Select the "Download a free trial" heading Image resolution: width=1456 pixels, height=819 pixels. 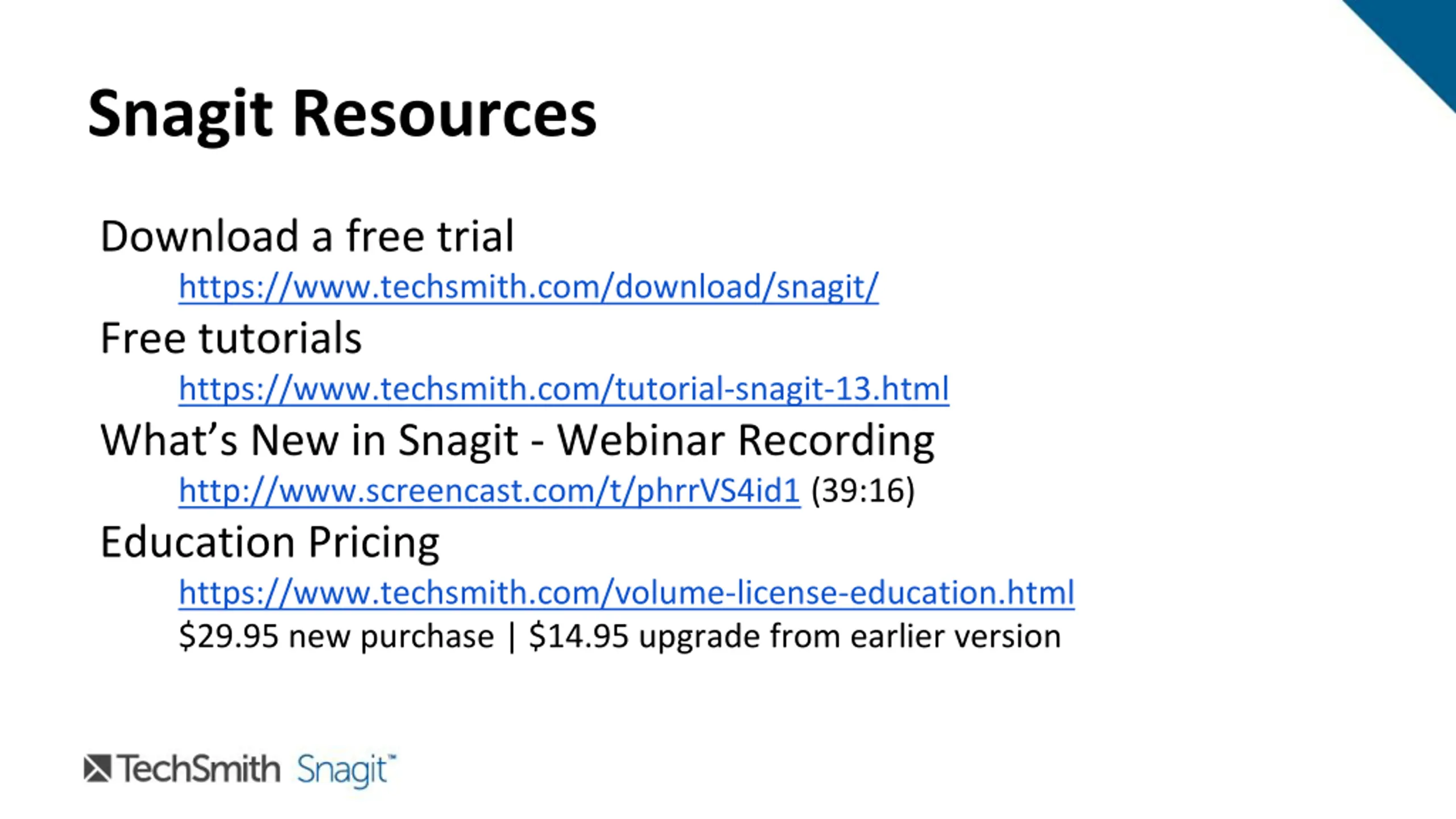(x=307, y=236)
